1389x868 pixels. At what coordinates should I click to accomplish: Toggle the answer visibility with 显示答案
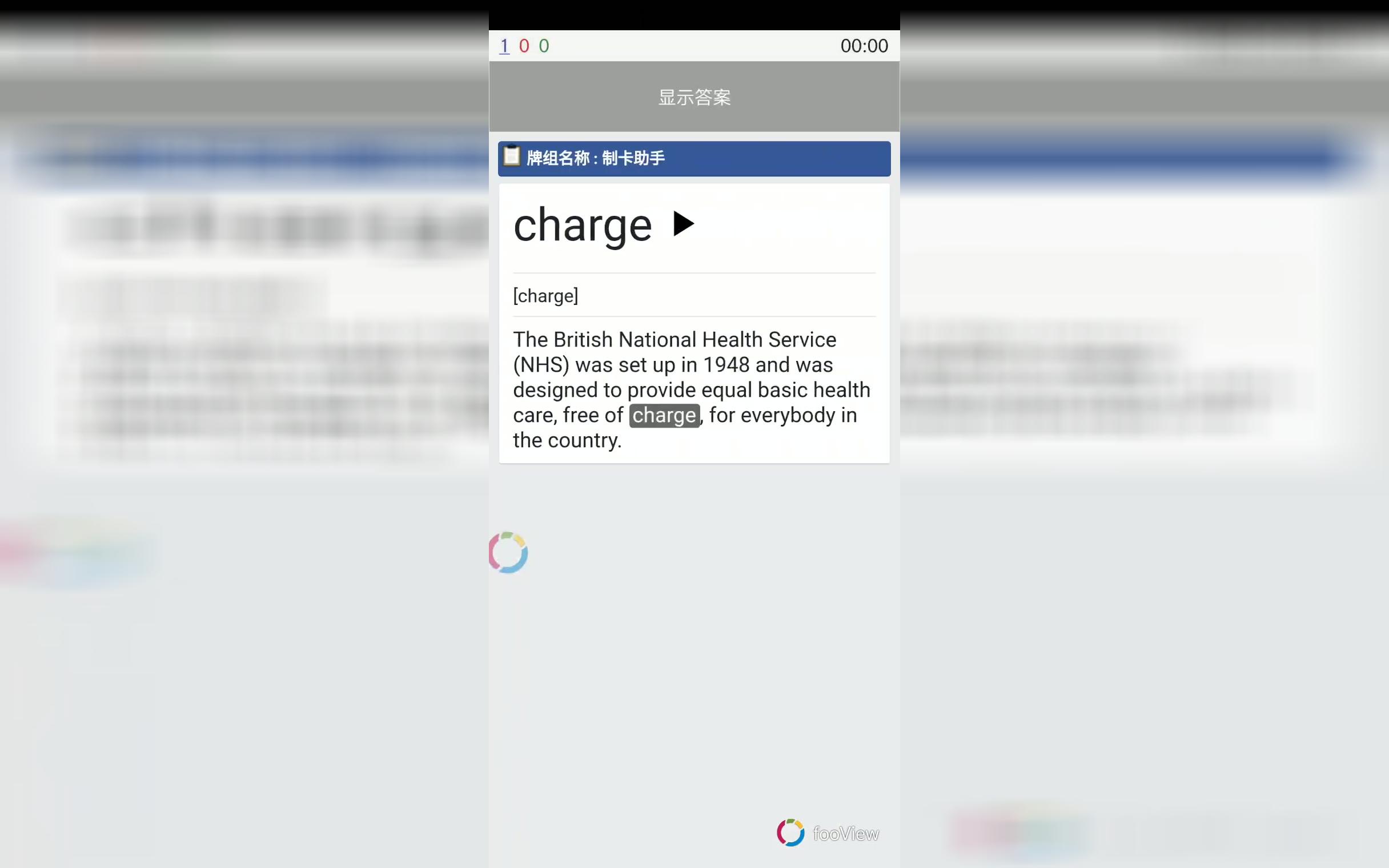(694, 96)
